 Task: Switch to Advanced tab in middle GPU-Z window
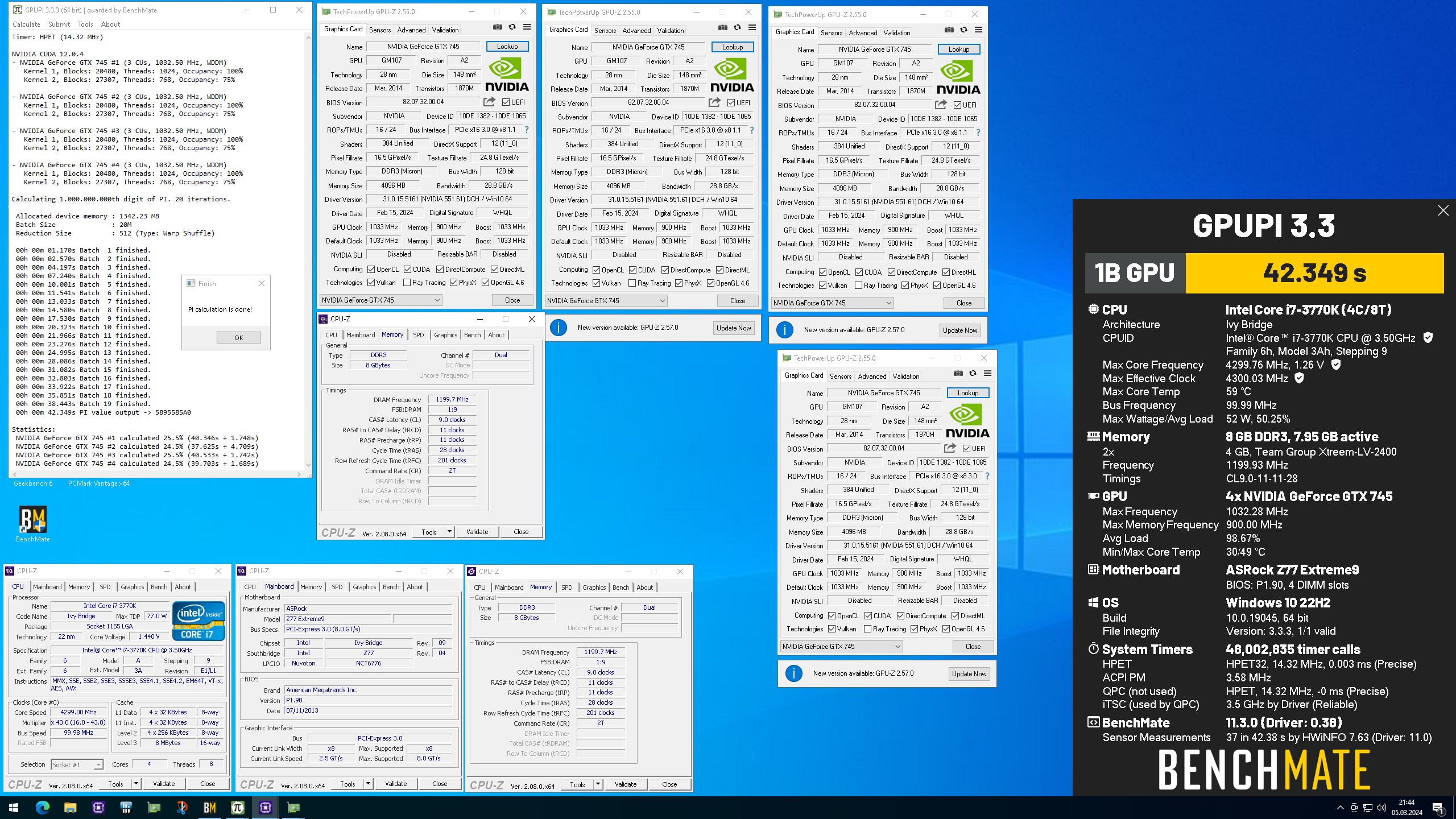[x=636, y=31]
